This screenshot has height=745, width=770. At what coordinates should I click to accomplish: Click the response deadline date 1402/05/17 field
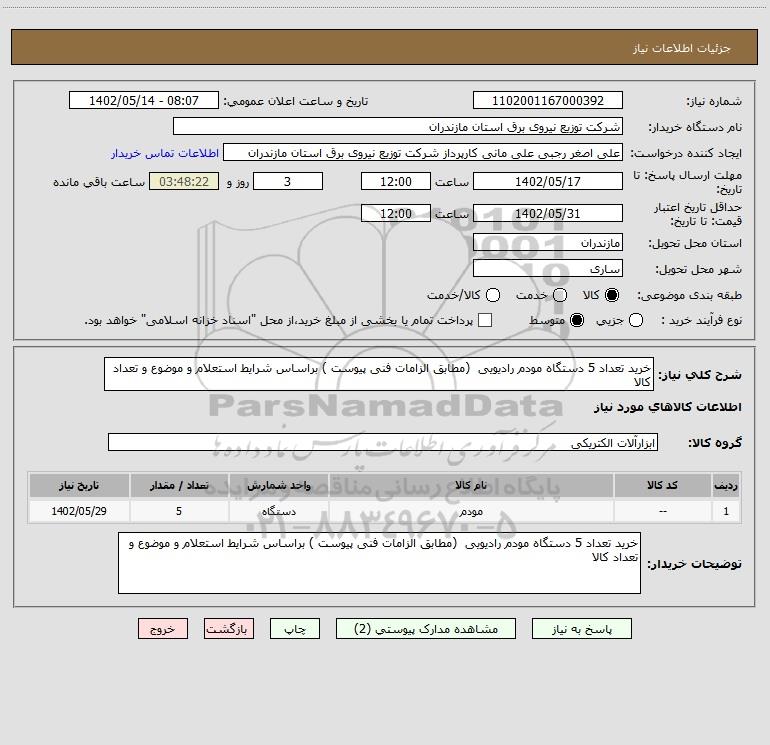548,181
